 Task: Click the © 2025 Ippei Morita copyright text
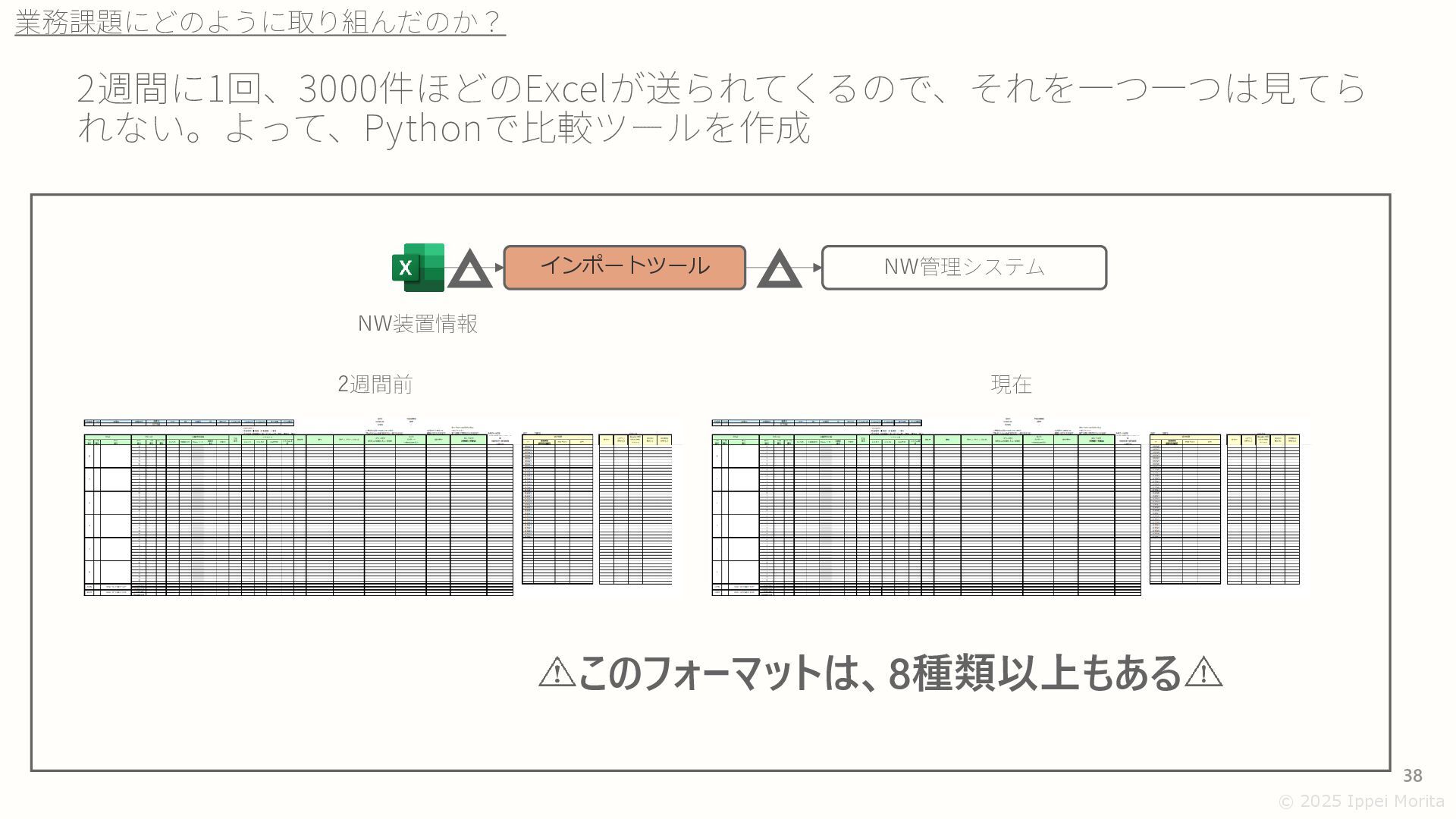point(1361,802)
